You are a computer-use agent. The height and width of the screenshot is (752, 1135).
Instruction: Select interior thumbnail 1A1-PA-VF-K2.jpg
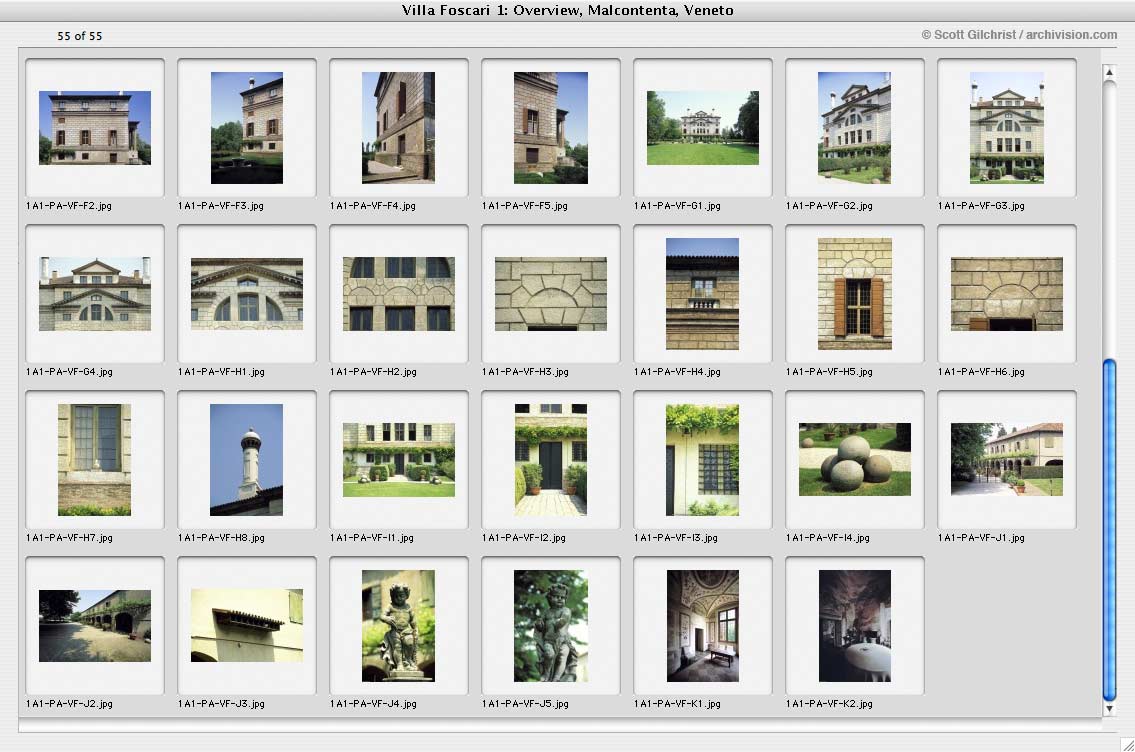855,625
